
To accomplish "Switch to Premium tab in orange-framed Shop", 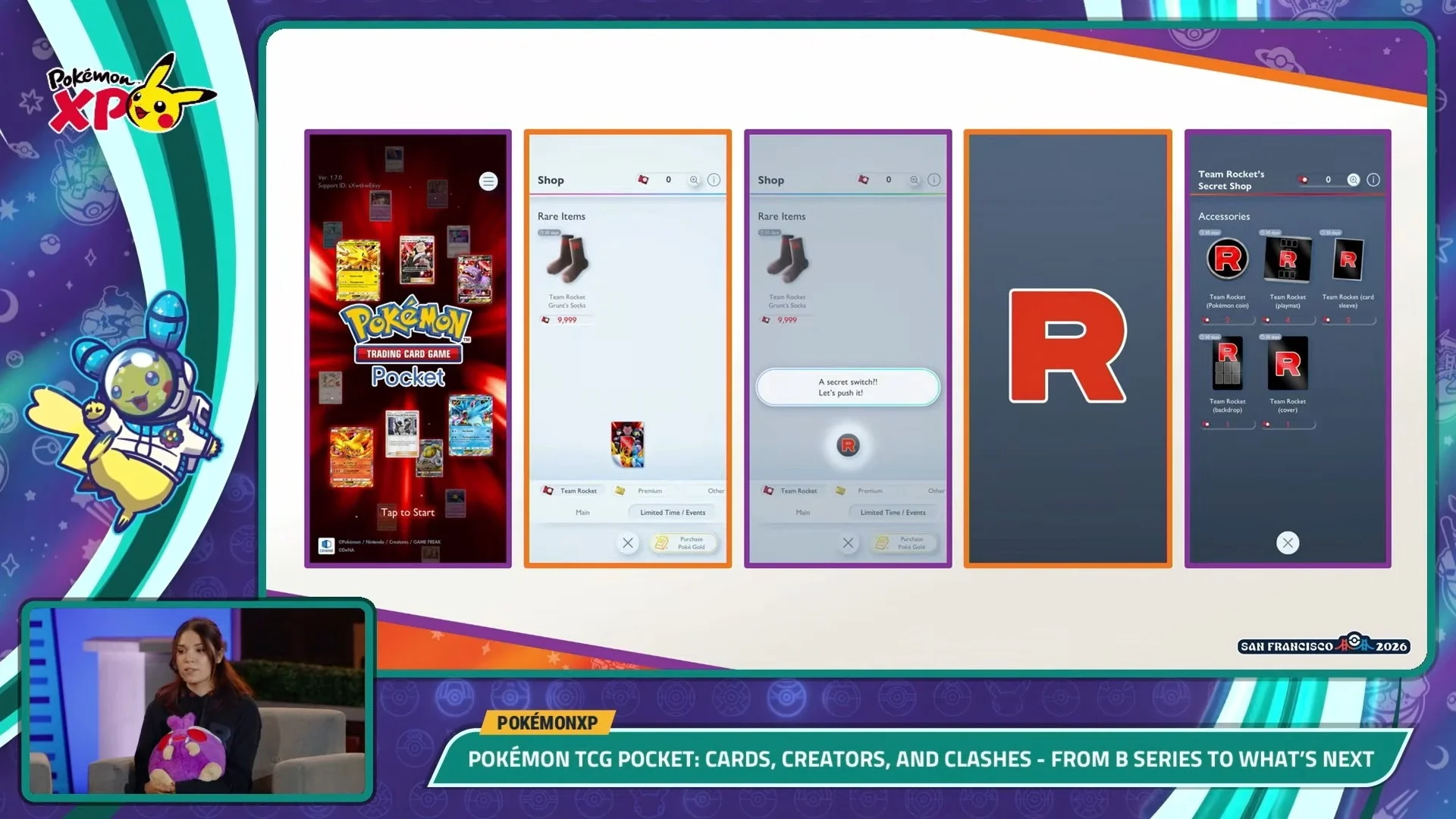I will point(641,491).
